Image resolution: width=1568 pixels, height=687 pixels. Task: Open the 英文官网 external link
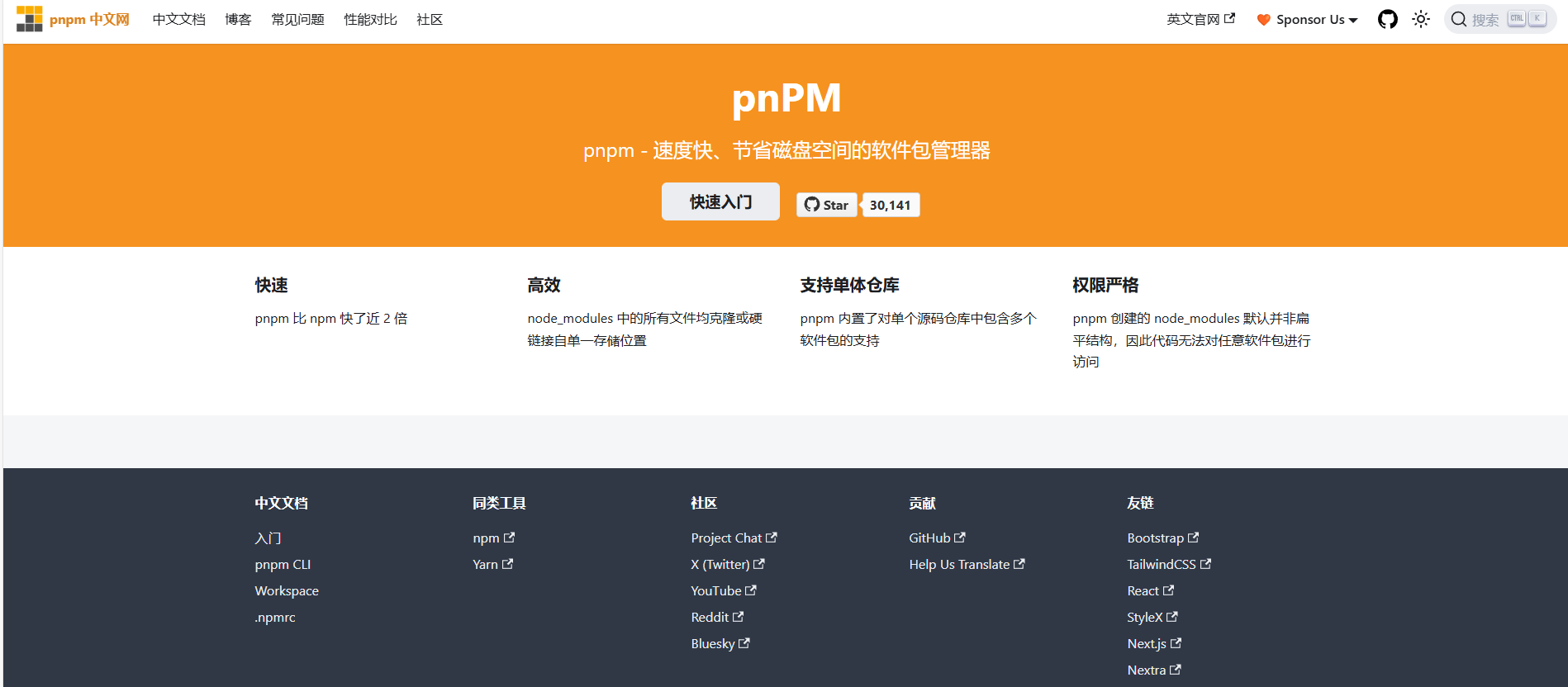click(1201, 19)
